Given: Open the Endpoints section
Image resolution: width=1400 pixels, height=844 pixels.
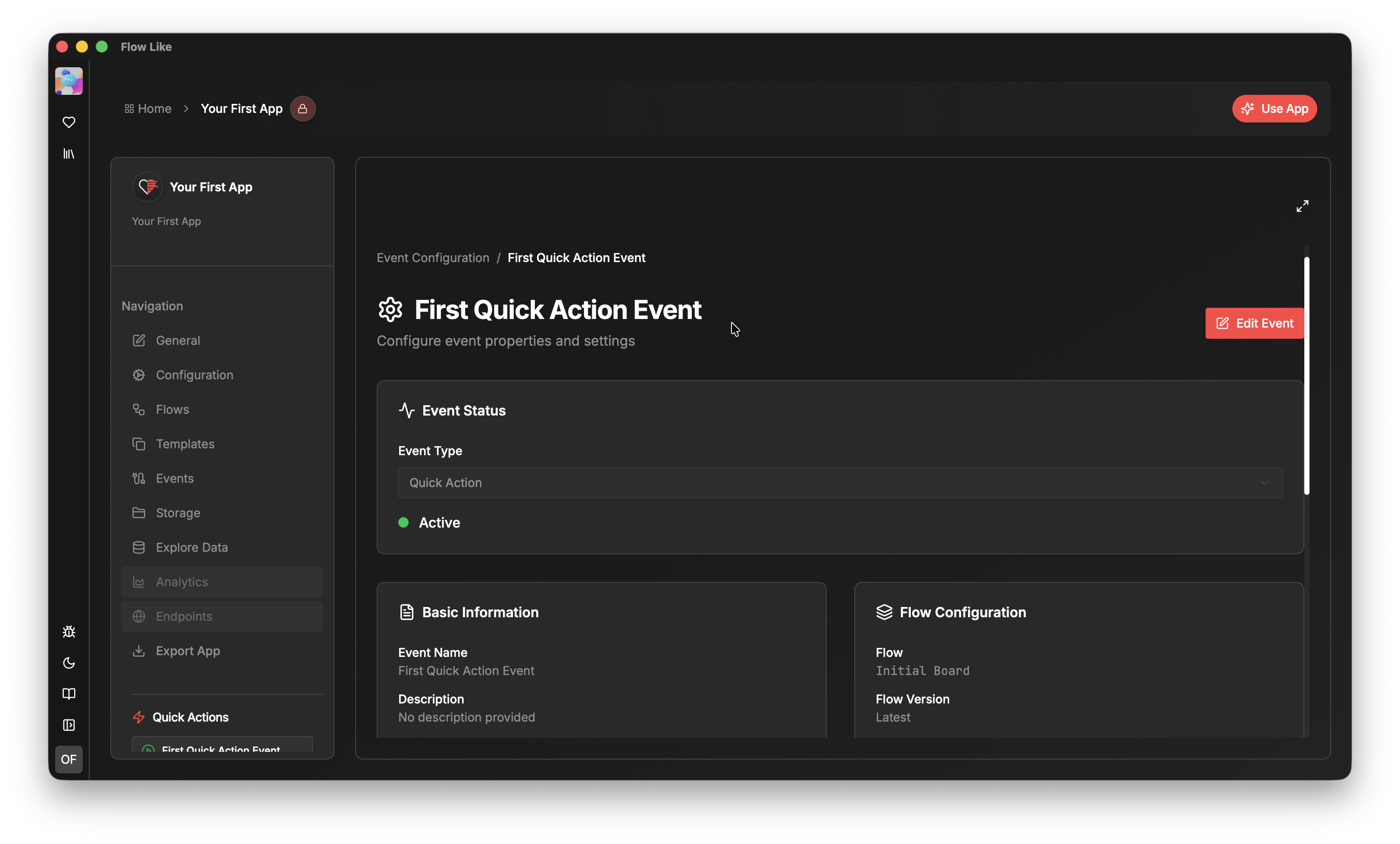Looking at the screenshot, I should pos(184,616).
